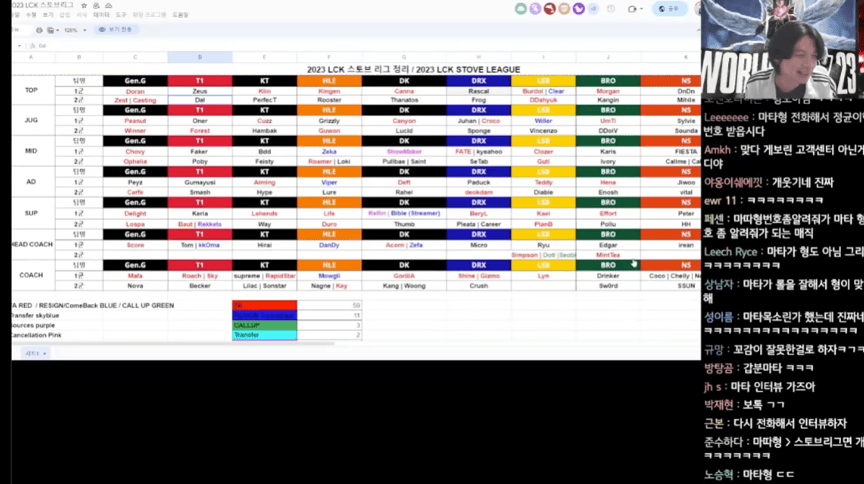Select the 'Bdd' cell
Screen dimensions: 864x484
[x=264, y=151]
